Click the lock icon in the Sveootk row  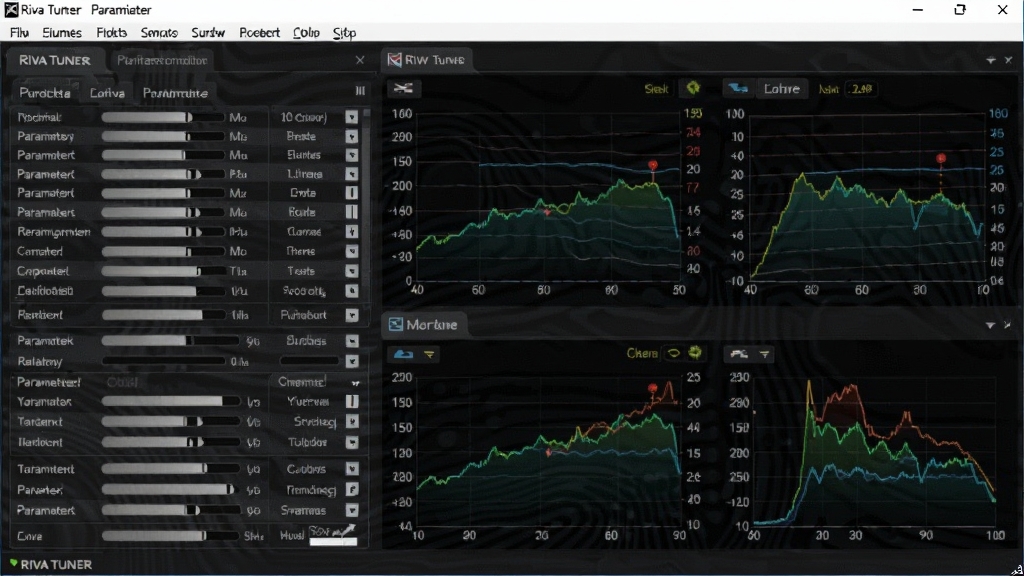click(351, 291)
